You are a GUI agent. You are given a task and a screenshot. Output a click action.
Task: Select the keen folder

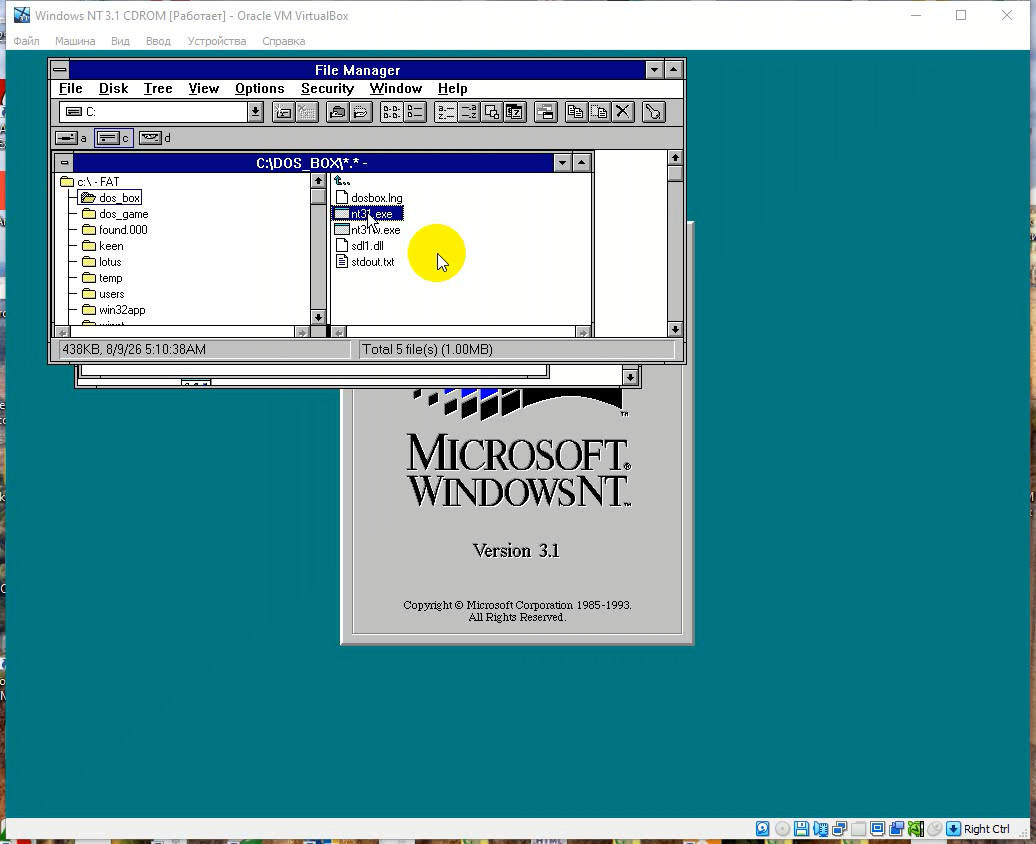[x=103, y=246]
